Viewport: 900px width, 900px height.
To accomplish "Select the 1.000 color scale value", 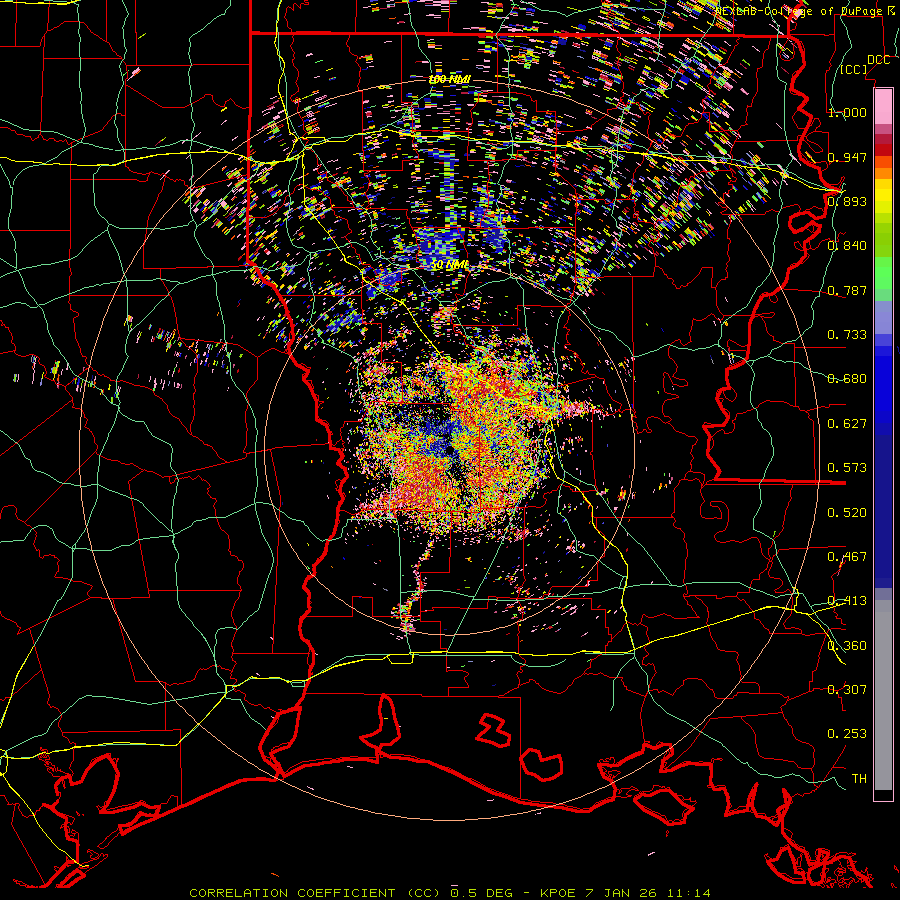I will coord(847,112).
